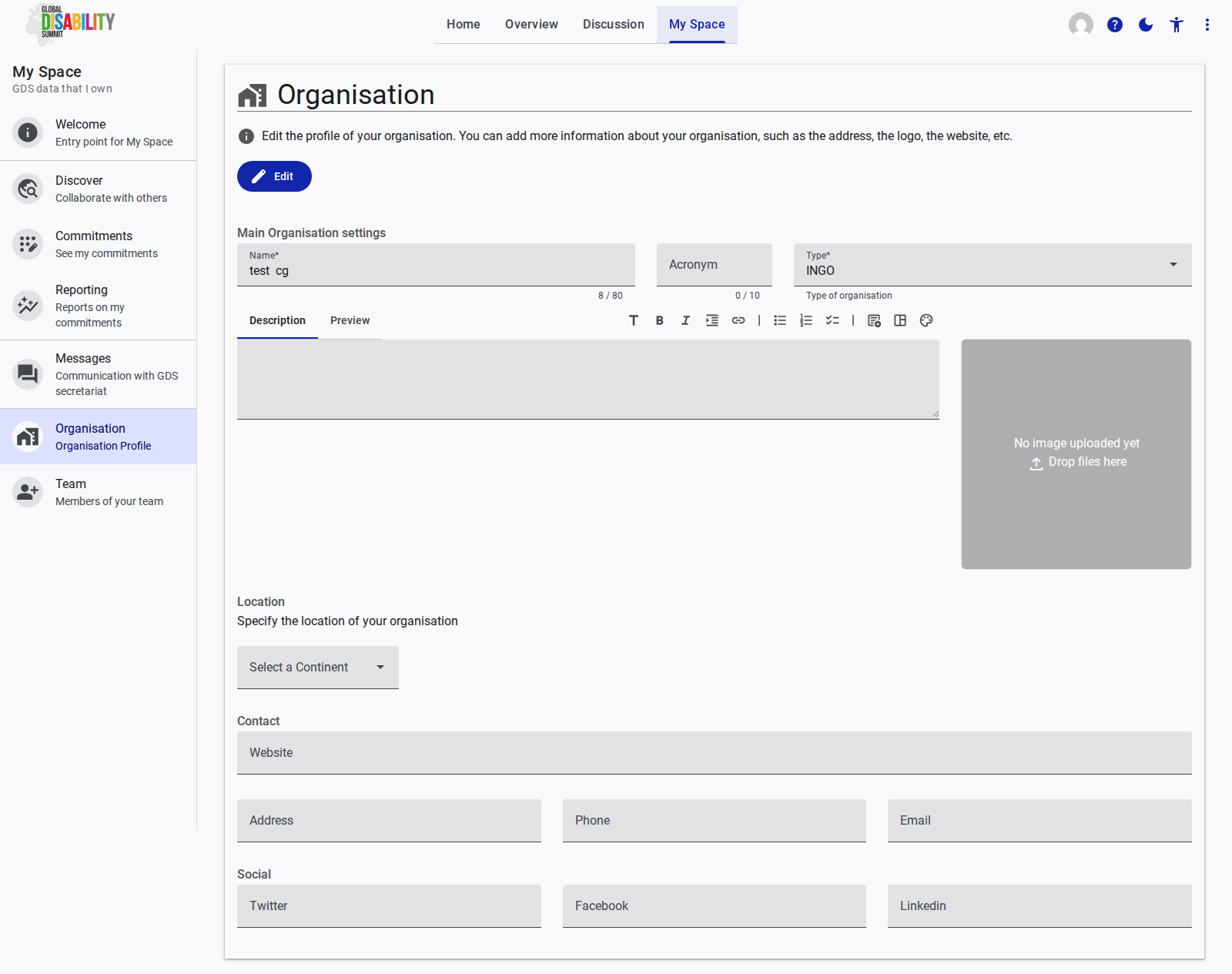Insert a numbered list in the editor
1232x974 pixels.
click(805, 320)
